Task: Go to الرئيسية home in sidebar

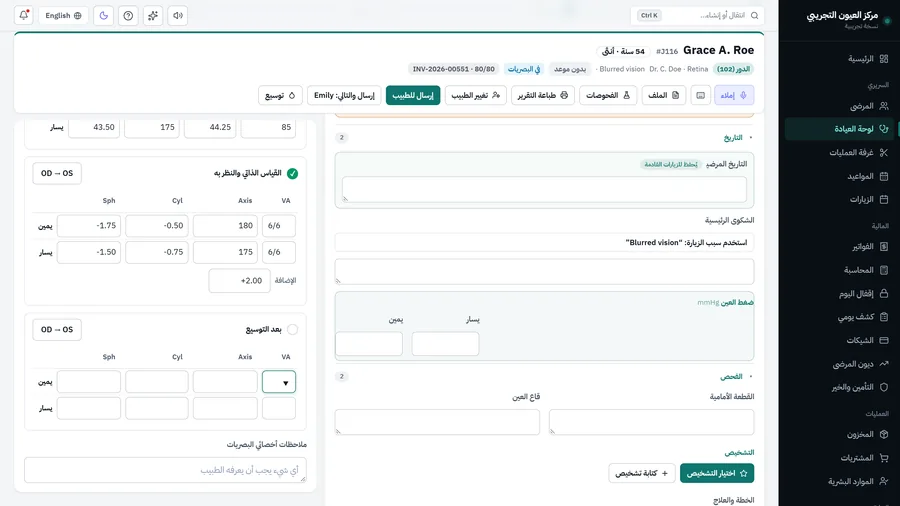Action: pos(839,59)
